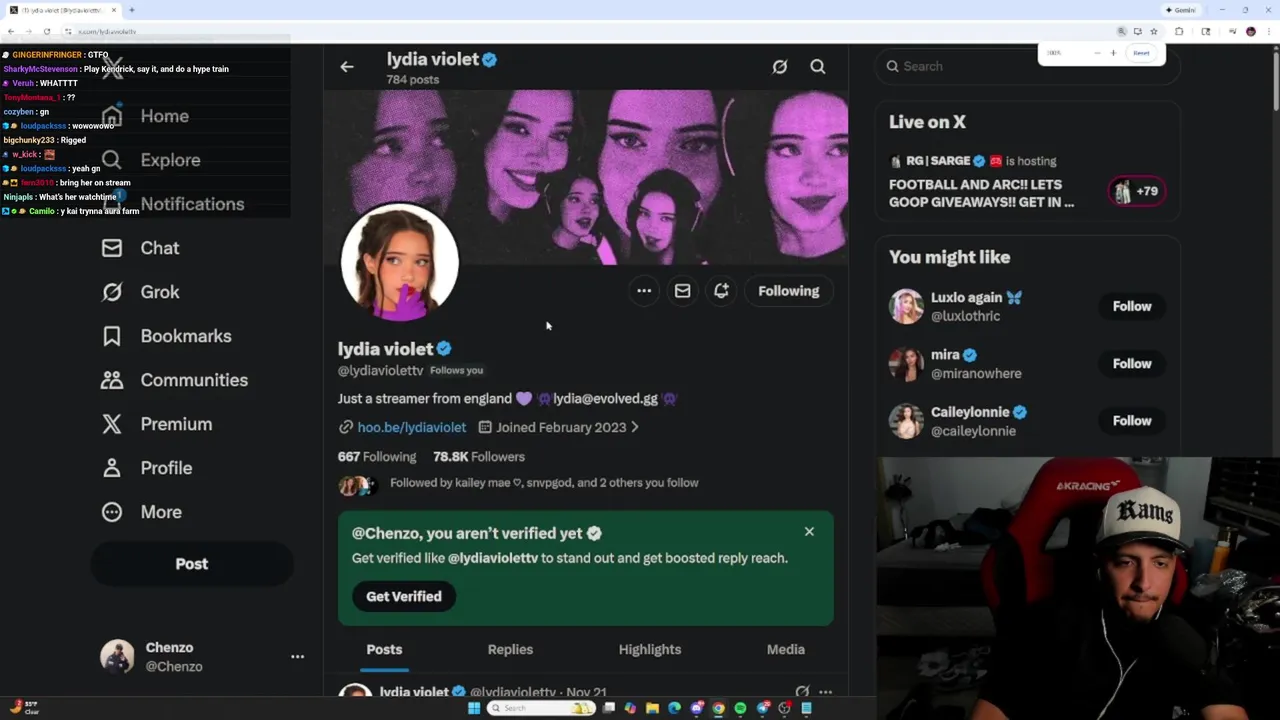Open more options on Nov 21 post
Image resolution: width=1280 pixels, height=720 pixels.
point(825,692)
